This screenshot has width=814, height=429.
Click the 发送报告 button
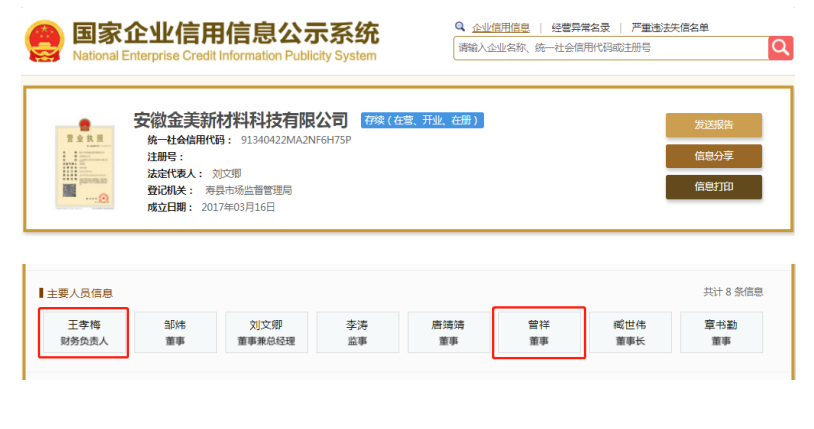pos(714,125)
